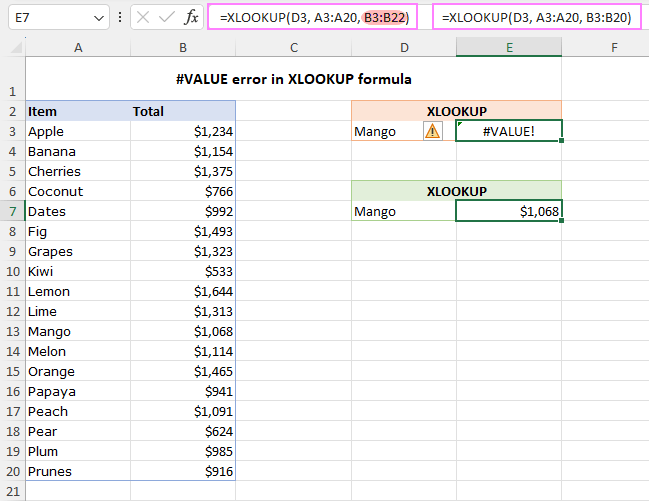
Task: Select the row 2 header
Action: point(13,111)
